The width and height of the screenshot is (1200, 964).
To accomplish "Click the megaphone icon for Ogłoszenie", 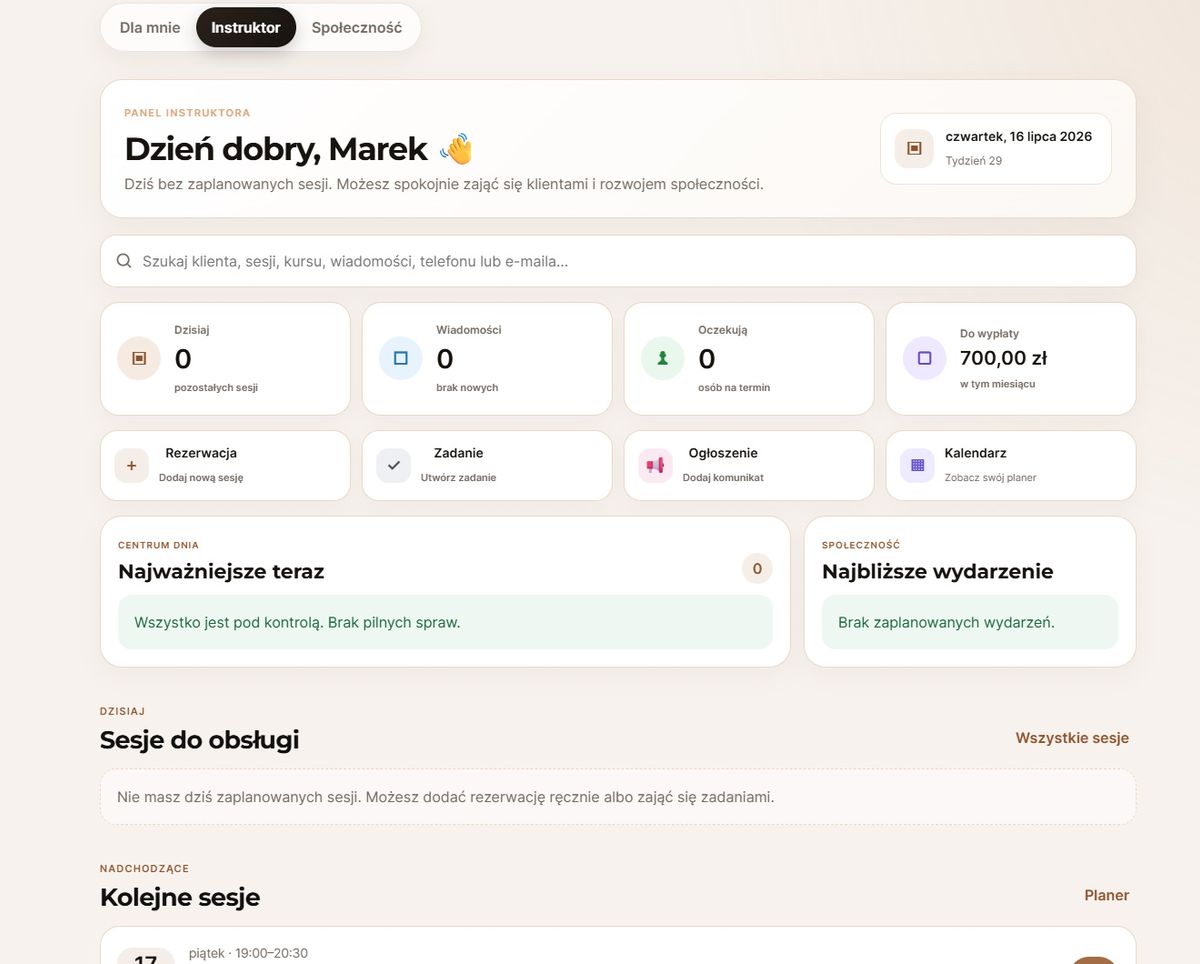I will 656,466.
